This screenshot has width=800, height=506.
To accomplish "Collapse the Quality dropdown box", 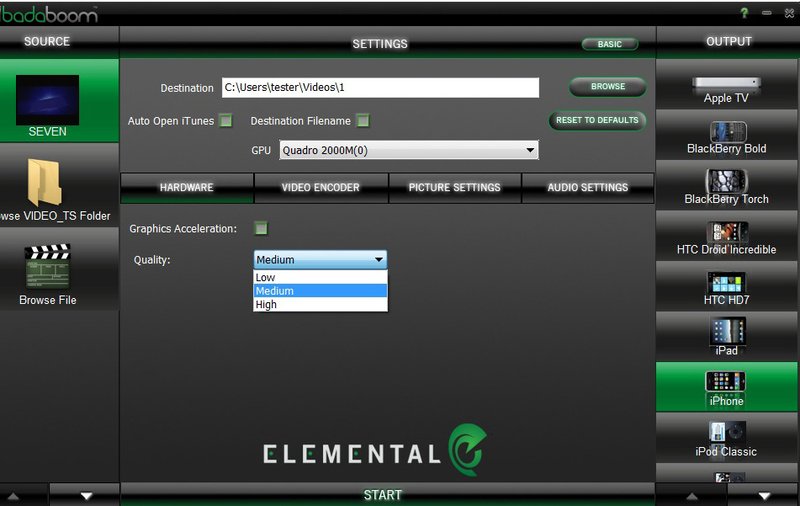I will click(x=320, y=260).
